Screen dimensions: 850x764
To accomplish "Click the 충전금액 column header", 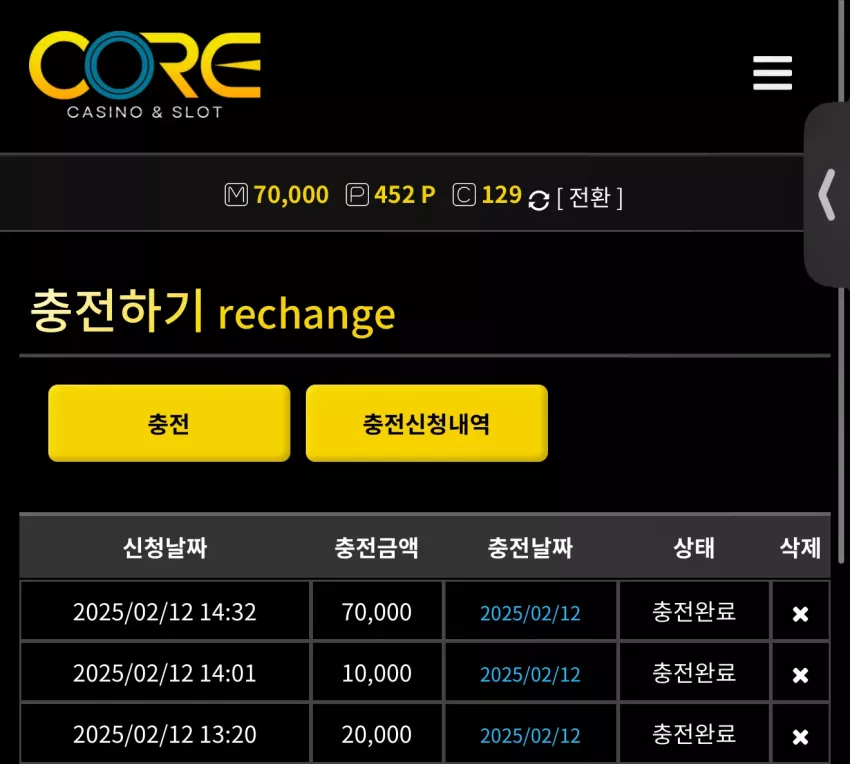I will click(376, 548).
